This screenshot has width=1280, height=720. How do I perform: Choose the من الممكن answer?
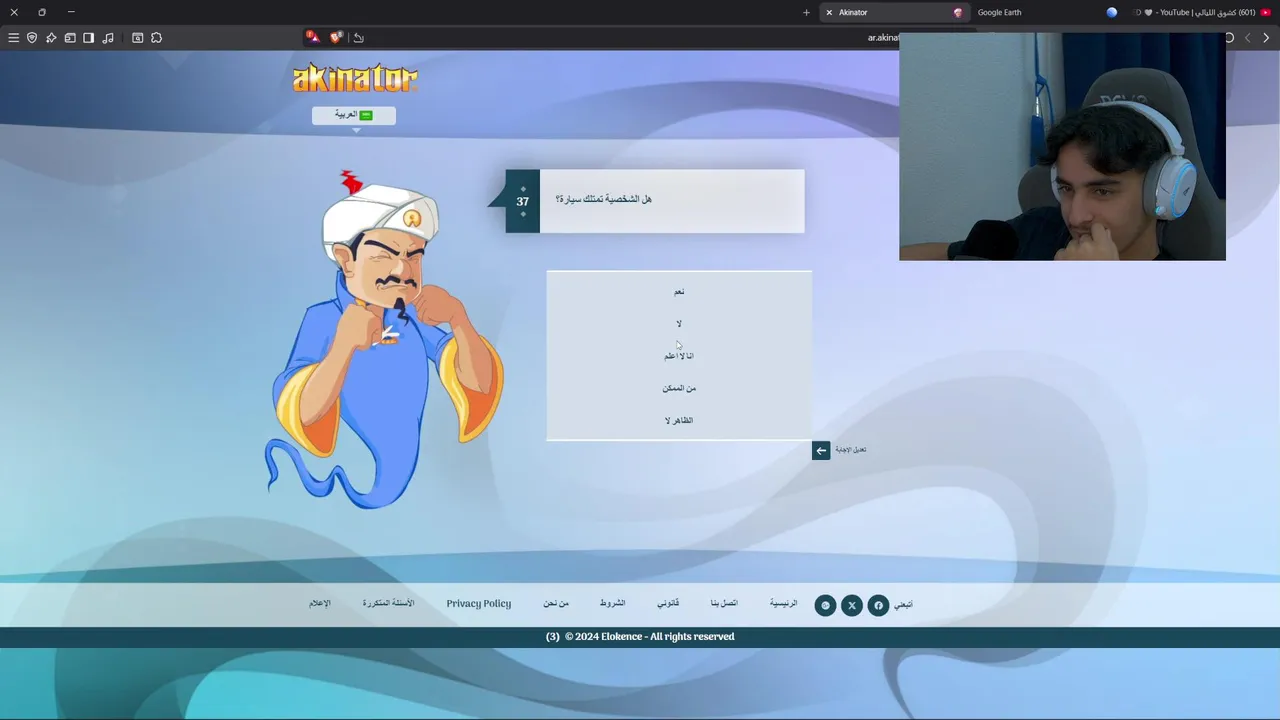click(x=679, y=388)
